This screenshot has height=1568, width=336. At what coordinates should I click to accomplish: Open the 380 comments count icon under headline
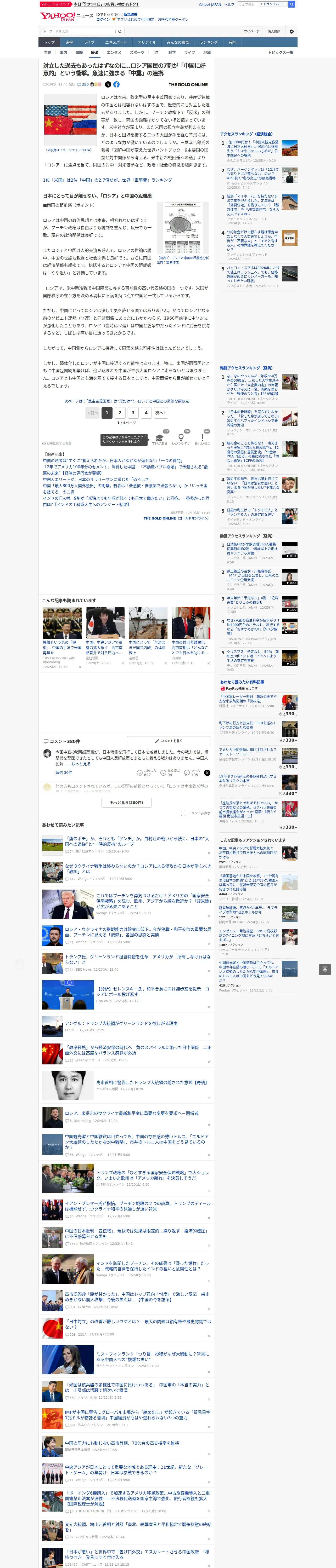coord(83,85)
